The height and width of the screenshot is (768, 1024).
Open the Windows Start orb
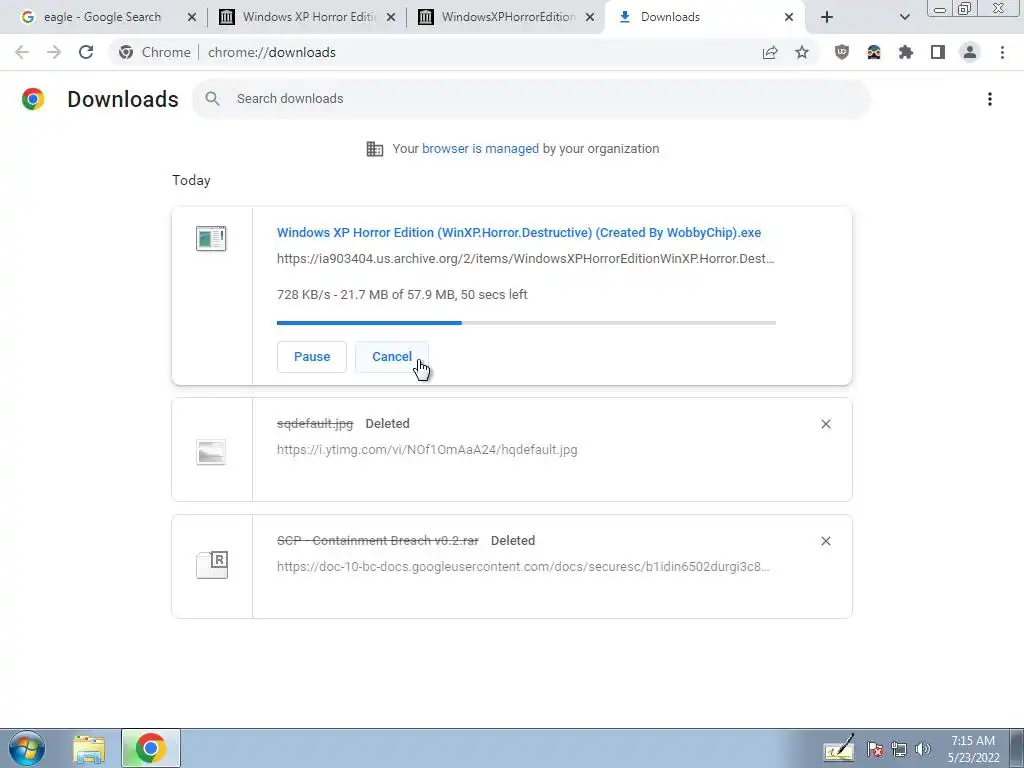pyautogui.click(x=27, y=748)
